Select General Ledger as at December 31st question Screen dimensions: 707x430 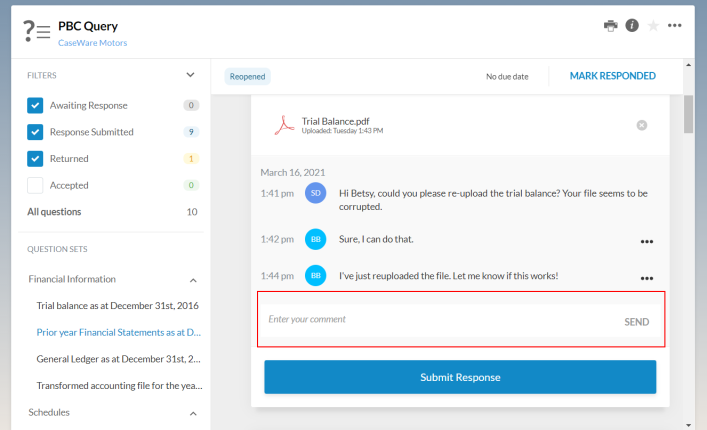pos(119,358)
